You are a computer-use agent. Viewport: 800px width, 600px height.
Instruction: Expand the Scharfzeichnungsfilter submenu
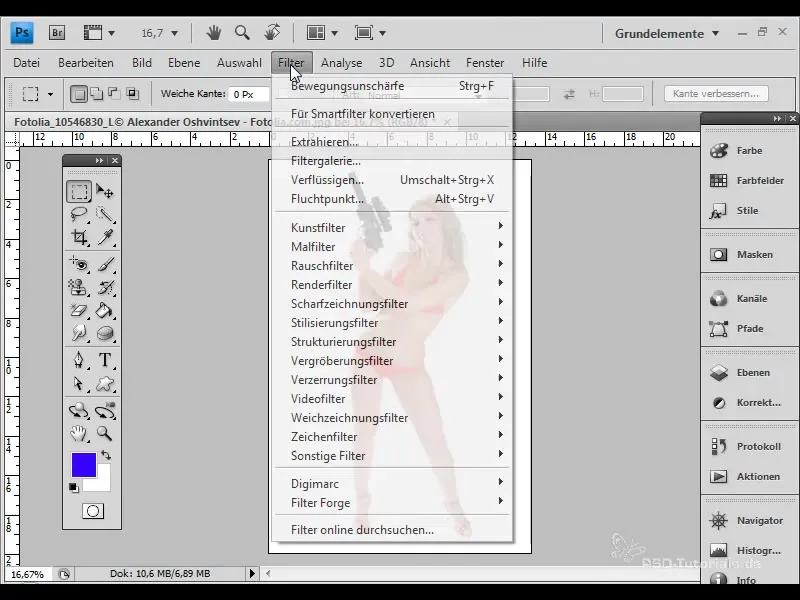(x=392, y=304)
